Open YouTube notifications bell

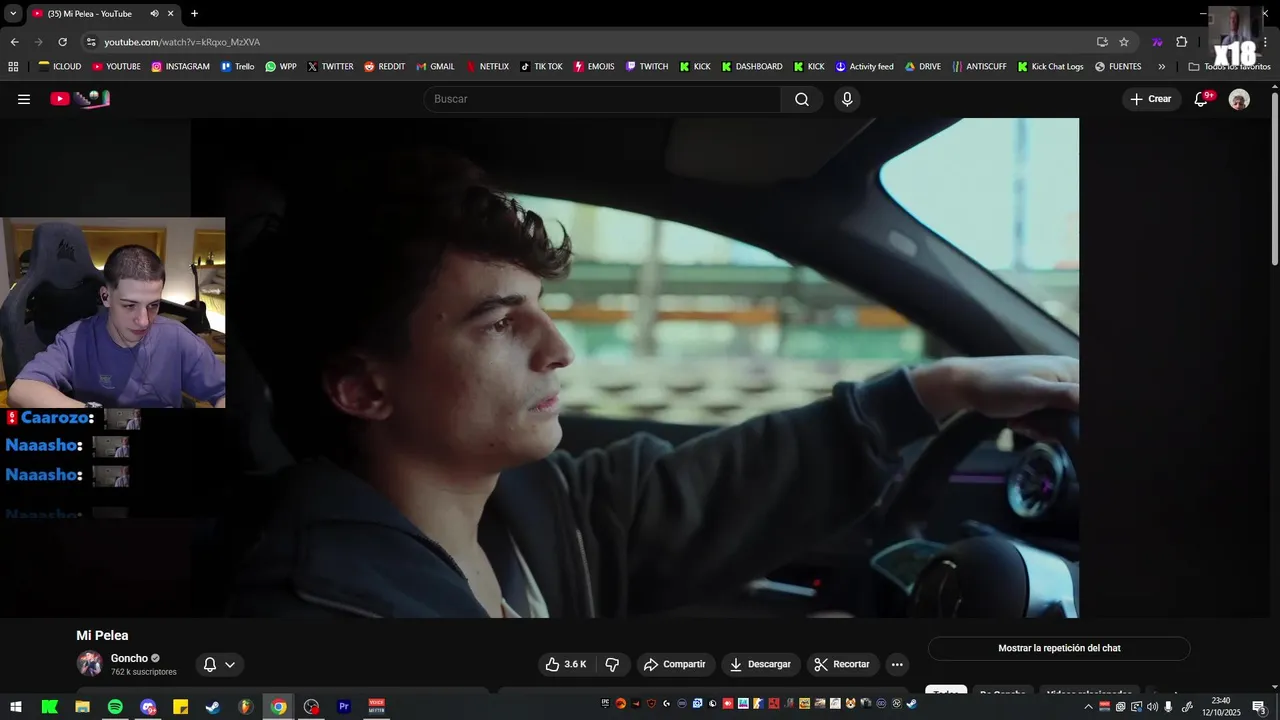pyautogui.click(x=1202, y=99)
